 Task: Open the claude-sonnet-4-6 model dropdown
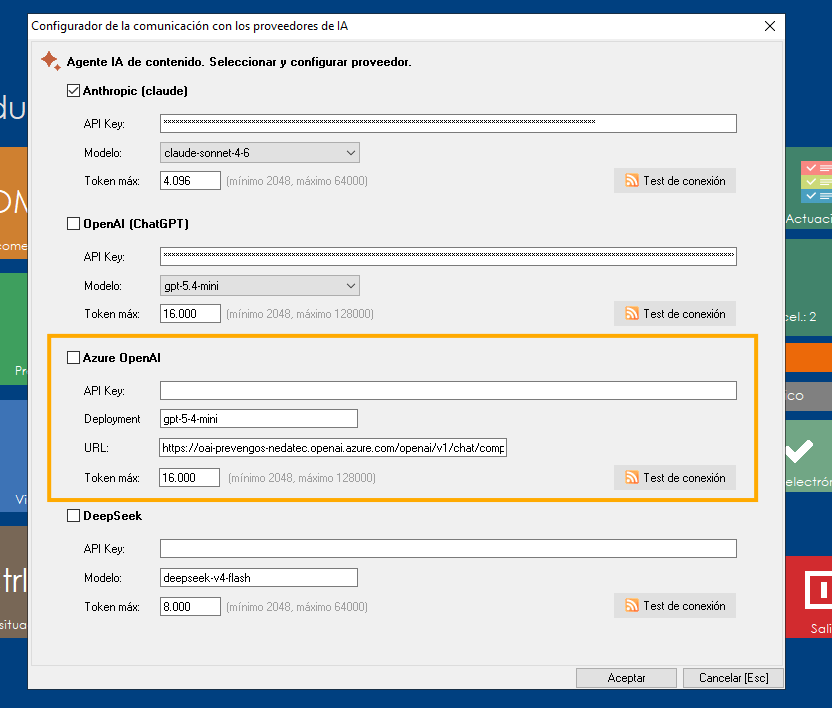pyautogui.click(x=259, y=153)
